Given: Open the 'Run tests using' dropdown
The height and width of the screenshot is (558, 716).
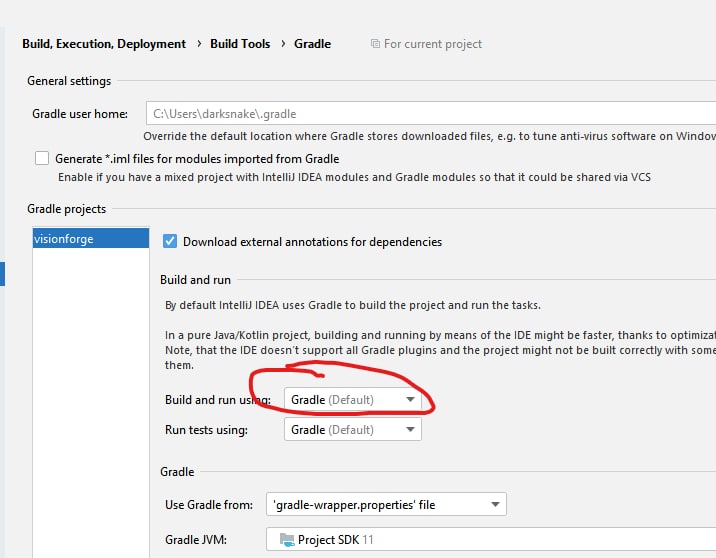Looking at the screenshot, I should [x=353, y=430].
